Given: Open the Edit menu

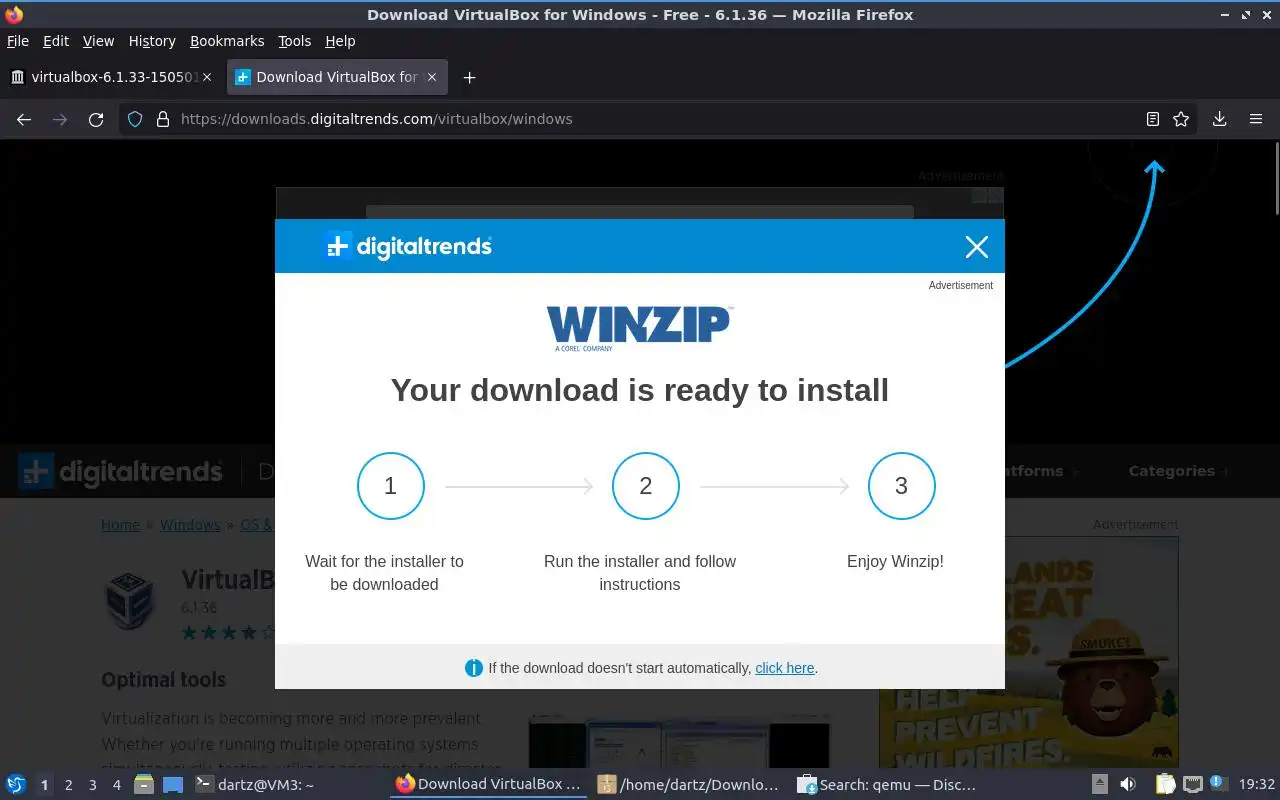Looking at the screenshot, I should [x=56, y=41].
